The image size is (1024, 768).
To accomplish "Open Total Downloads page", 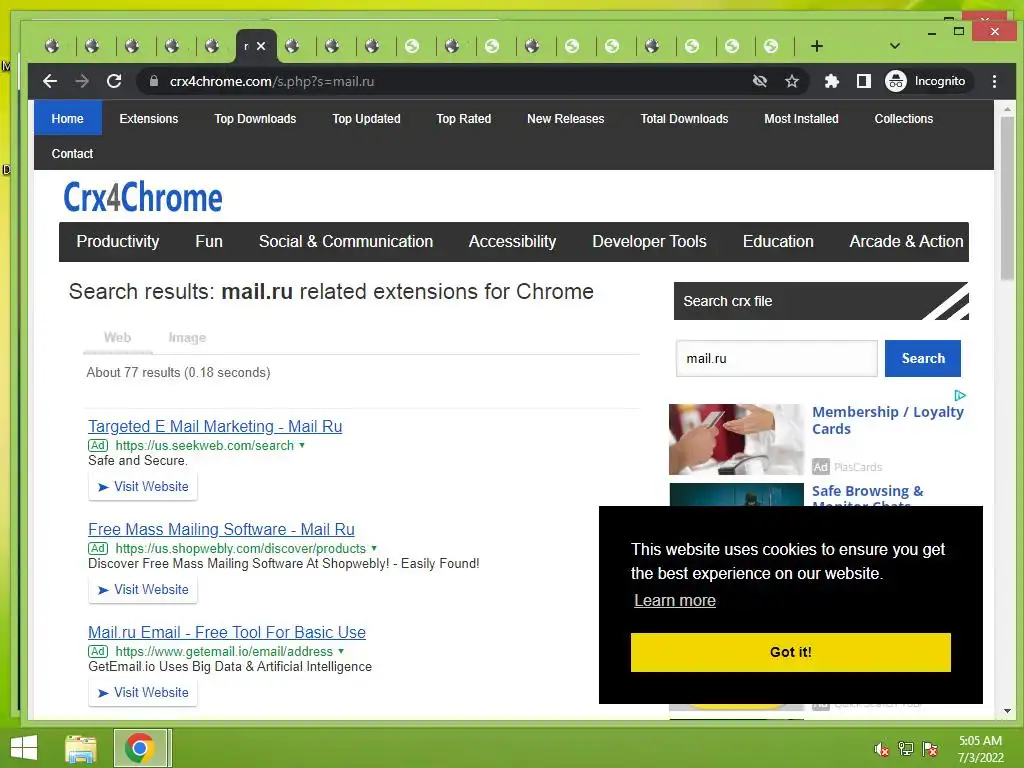I will pos(684,118).
